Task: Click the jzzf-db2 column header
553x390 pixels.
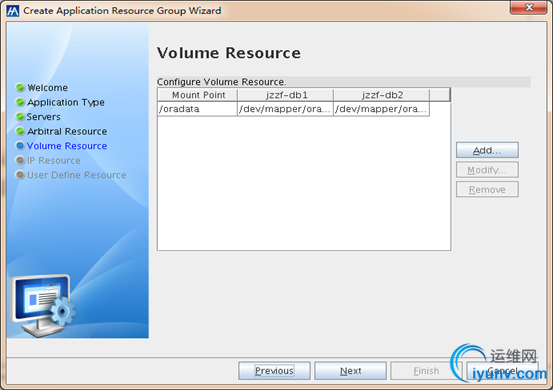Action: (x=382, y=95)
